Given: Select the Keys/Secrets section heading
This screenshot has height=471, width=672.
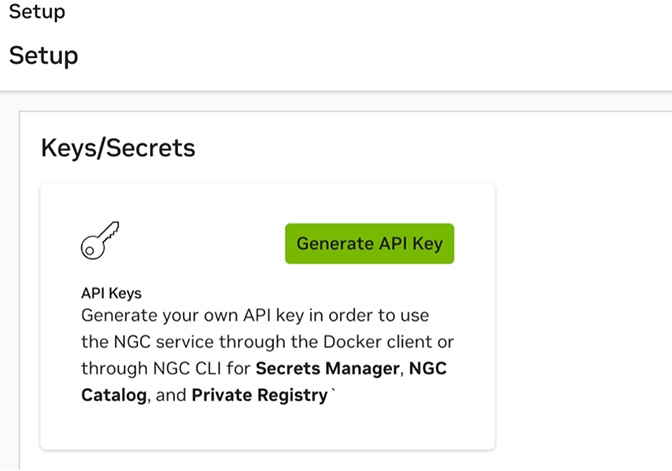Looking at the screenshot, I should [118, 149].
